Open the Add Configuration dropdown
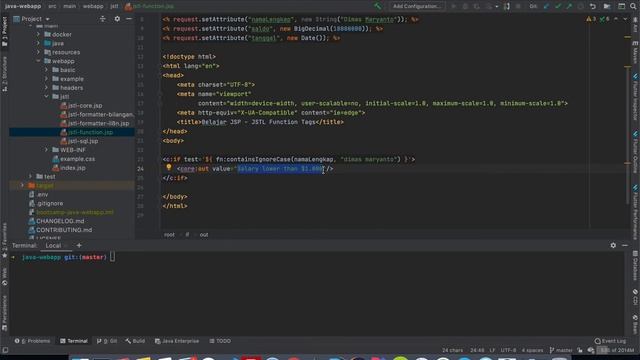The width and height of the screenshot is (640, 360). (417, 6)
